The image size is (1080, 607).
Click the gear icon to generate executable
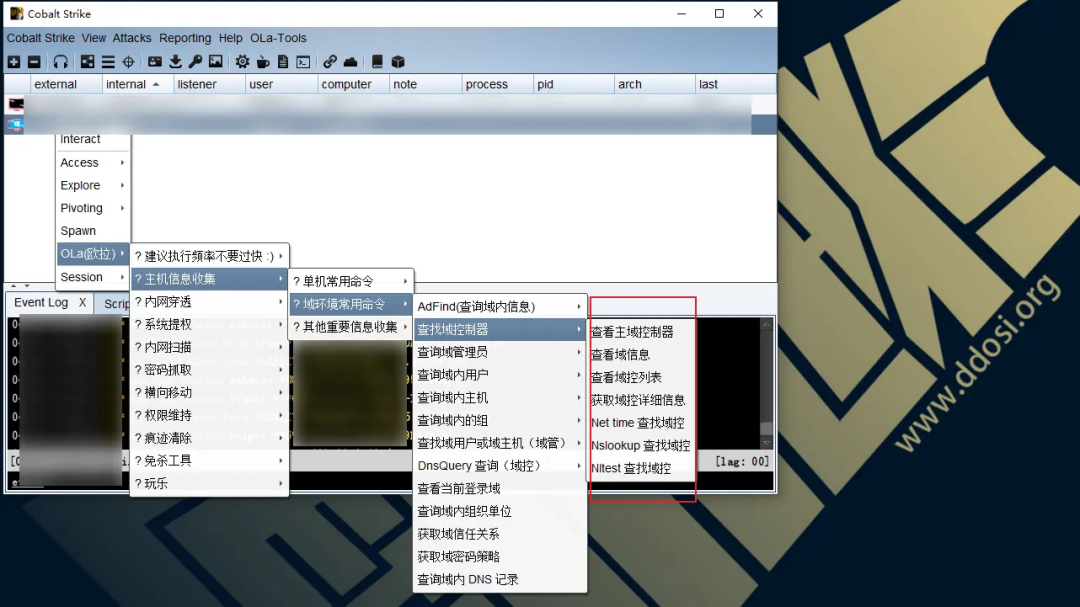point(242,62)
